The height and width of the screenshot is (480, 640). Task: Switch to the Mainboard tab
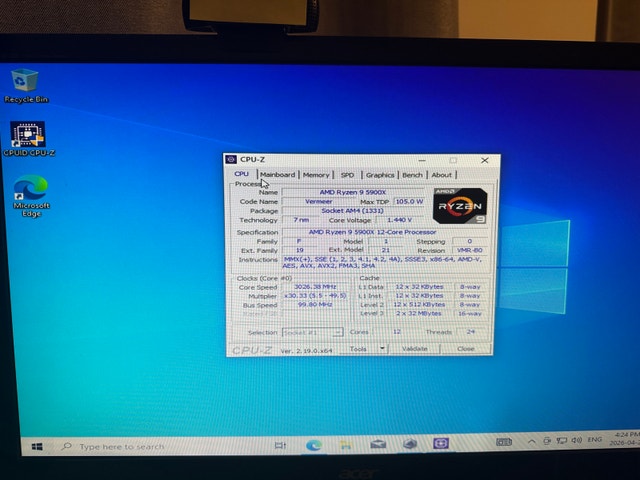(x=278, y=175)
